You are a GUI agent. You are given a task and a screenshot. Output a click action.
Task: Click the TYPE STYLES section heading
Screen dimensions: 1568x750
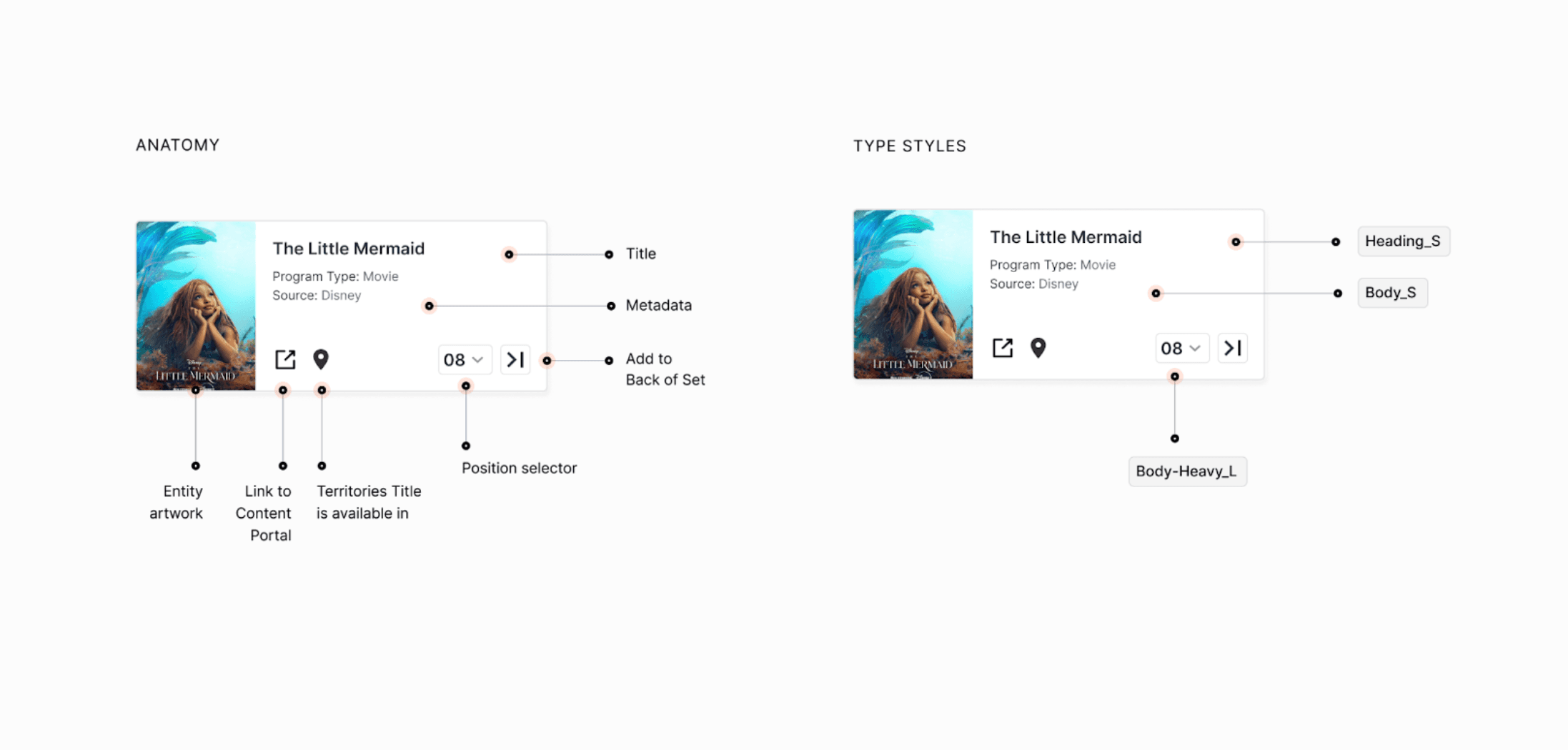pyautogui.click(x=910, y=146)
